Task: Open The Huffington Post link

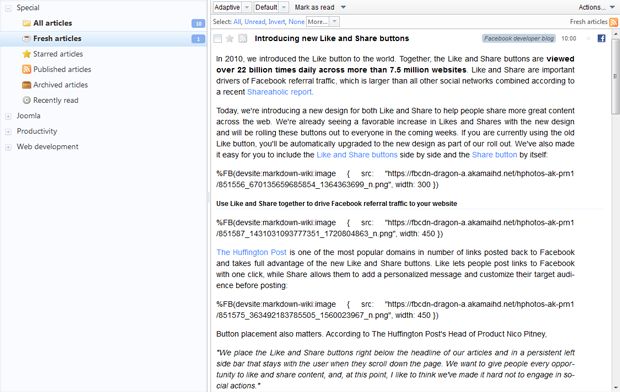Action: pos(251,252)
